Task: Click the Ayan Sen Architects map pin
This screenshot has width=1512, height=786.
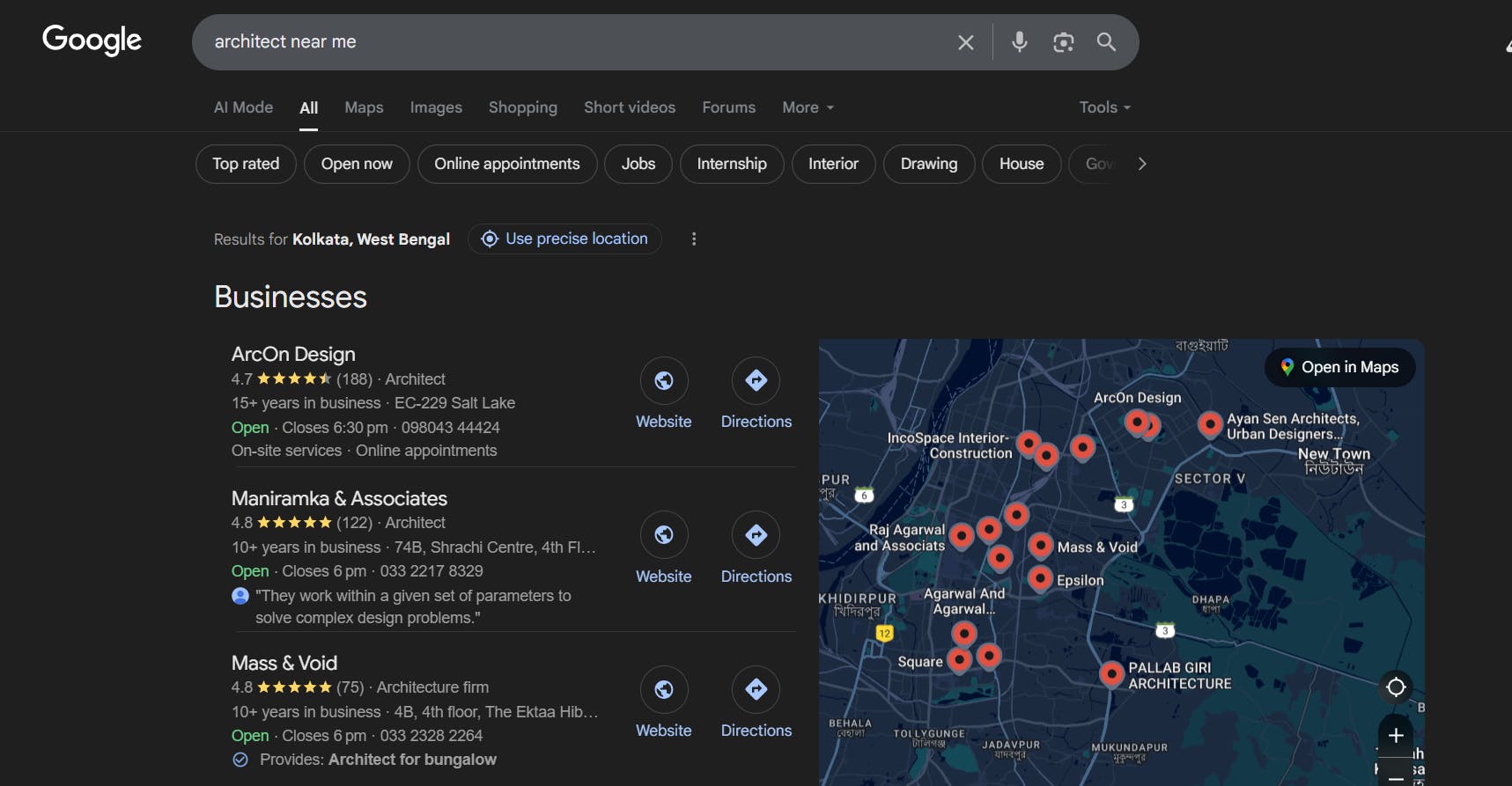Action: tap(1210, 426)
